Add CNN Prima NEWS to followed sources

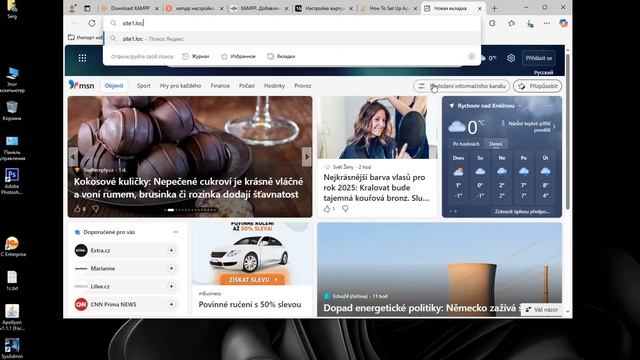(x=171, y=304)
